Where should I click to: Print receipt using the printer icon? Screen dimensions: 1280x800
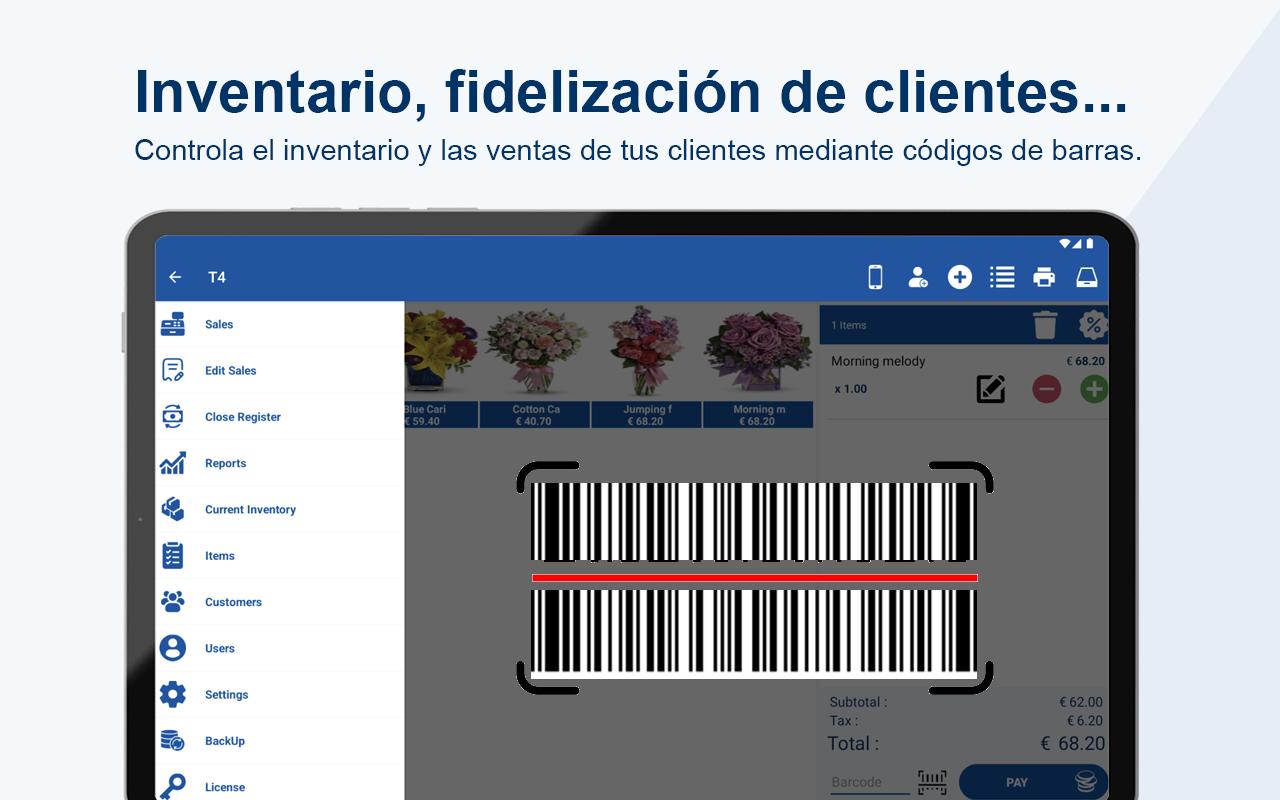coord(1044,277)
